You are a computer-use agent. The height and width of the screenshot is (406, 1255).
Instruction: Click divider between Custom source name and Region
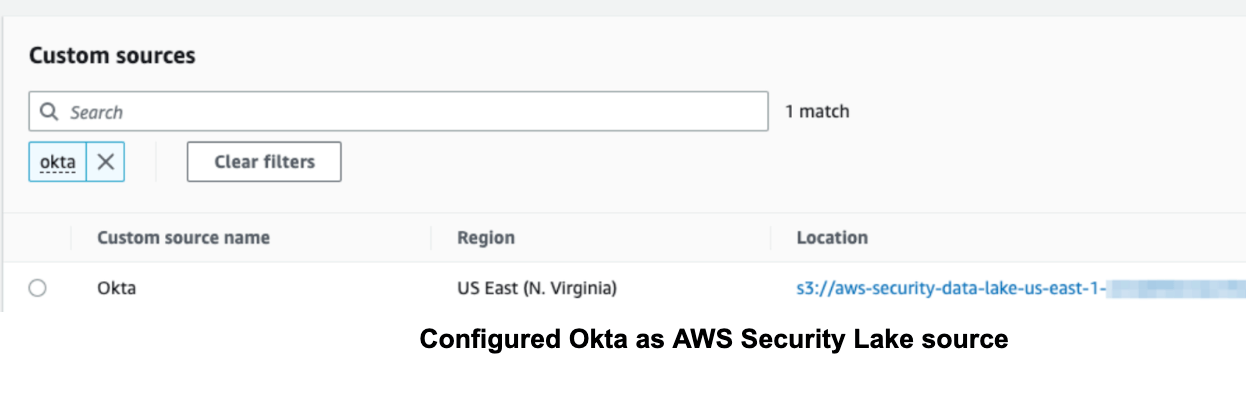pos(431,238)
